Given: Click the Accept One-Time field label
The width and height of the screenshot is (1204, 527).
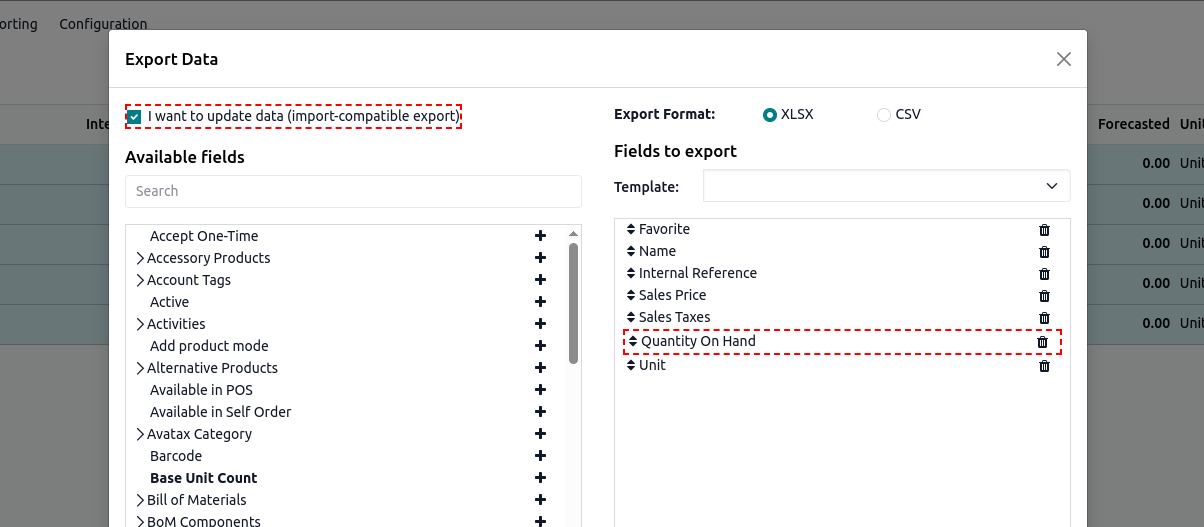Looking at the screenshot, I should pos(204,236).
